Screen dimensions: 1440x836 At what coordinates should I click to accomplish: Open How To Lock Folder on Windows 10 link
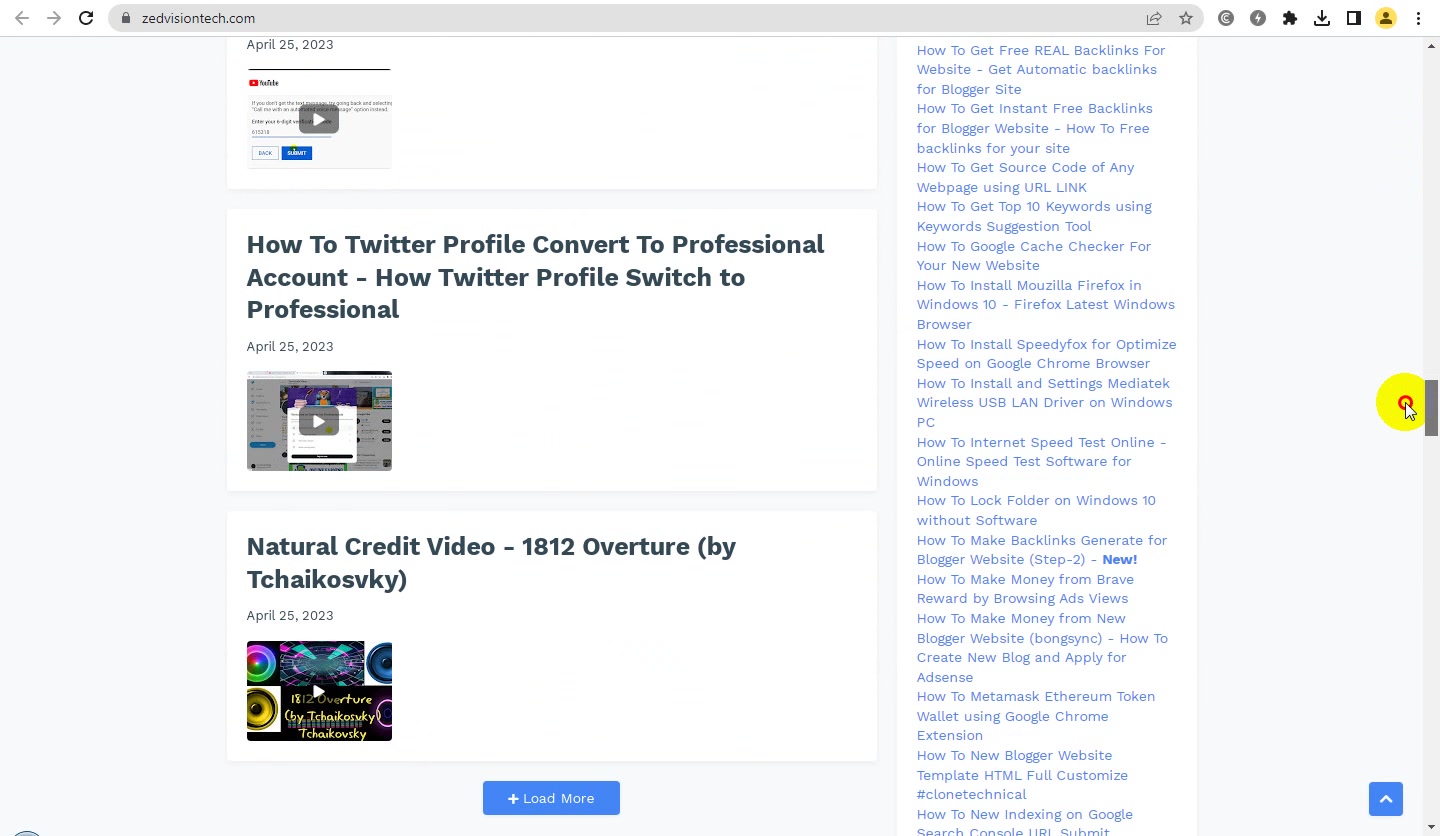tap(1036, 510)
